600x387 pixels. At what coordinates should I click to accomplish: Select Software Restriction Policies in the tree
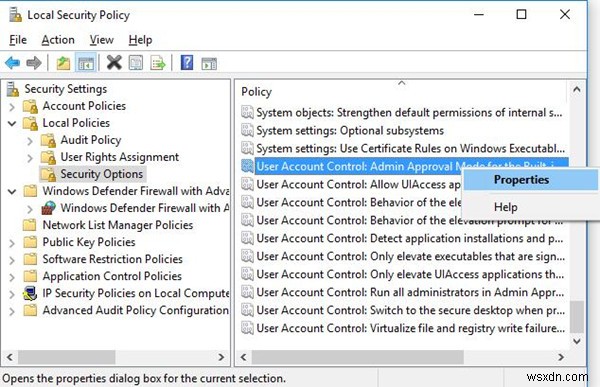pos(112,259)
